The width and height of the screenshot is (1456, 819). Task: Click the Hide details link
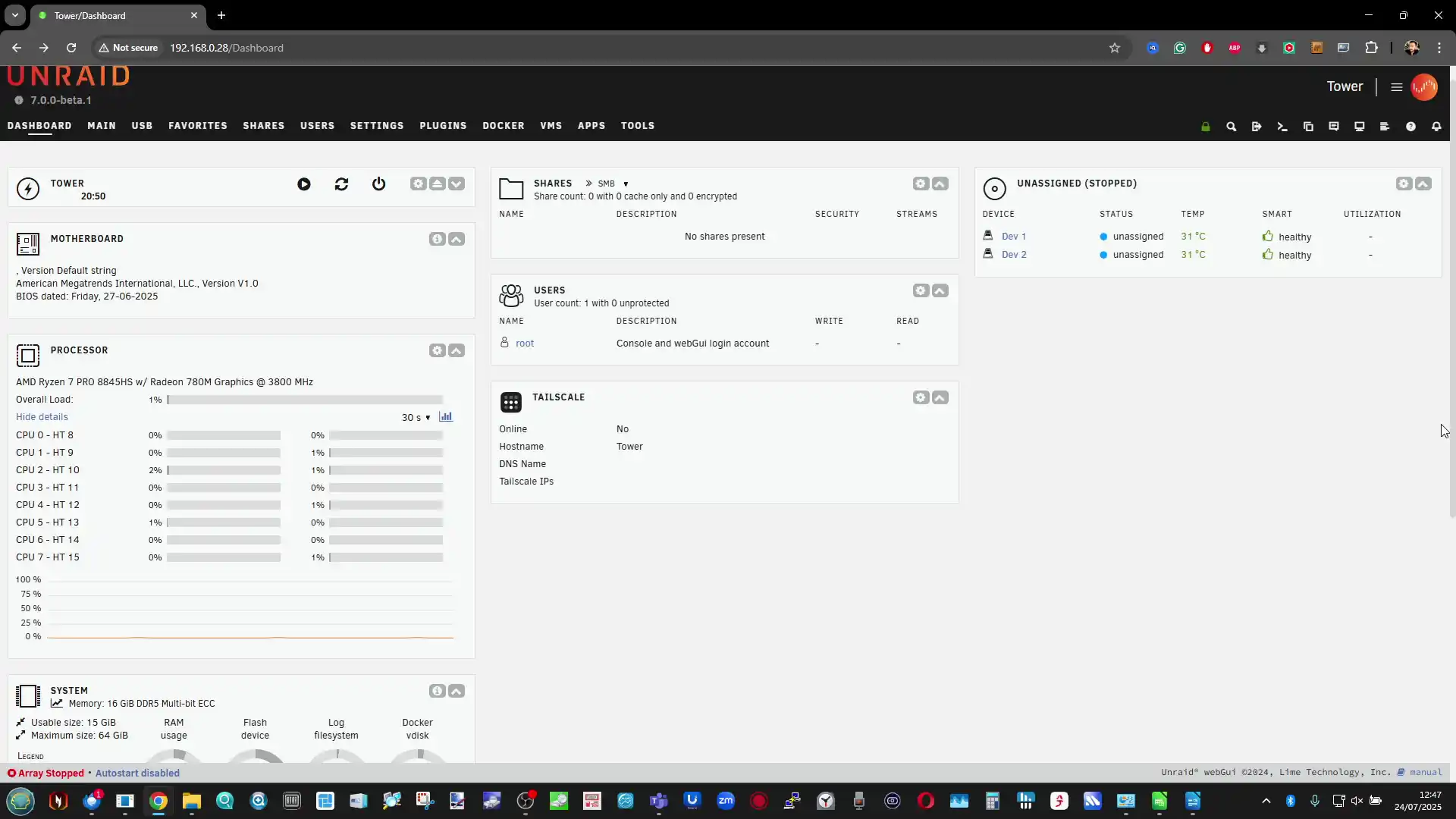point(42,417)
